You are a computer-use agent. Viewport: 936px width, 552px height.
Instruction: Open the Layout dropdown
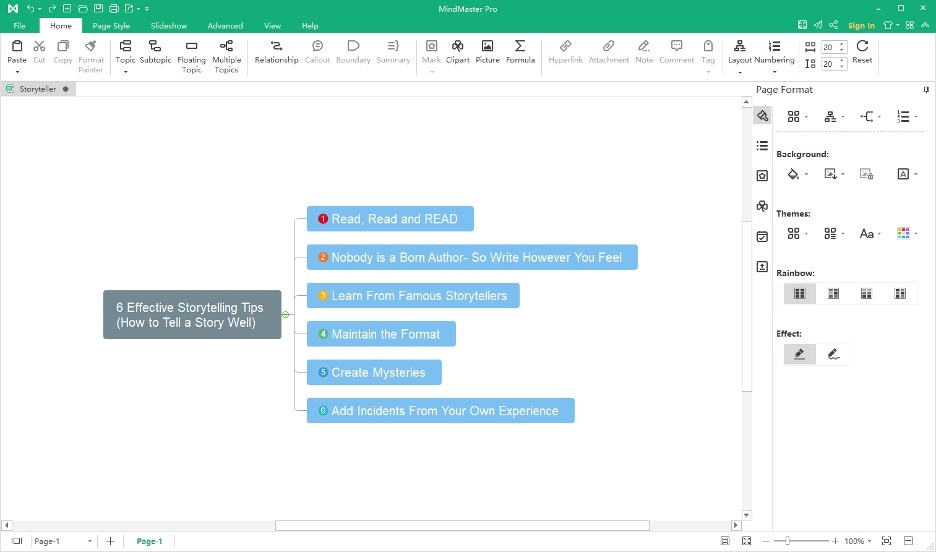[x=740, y=72]
